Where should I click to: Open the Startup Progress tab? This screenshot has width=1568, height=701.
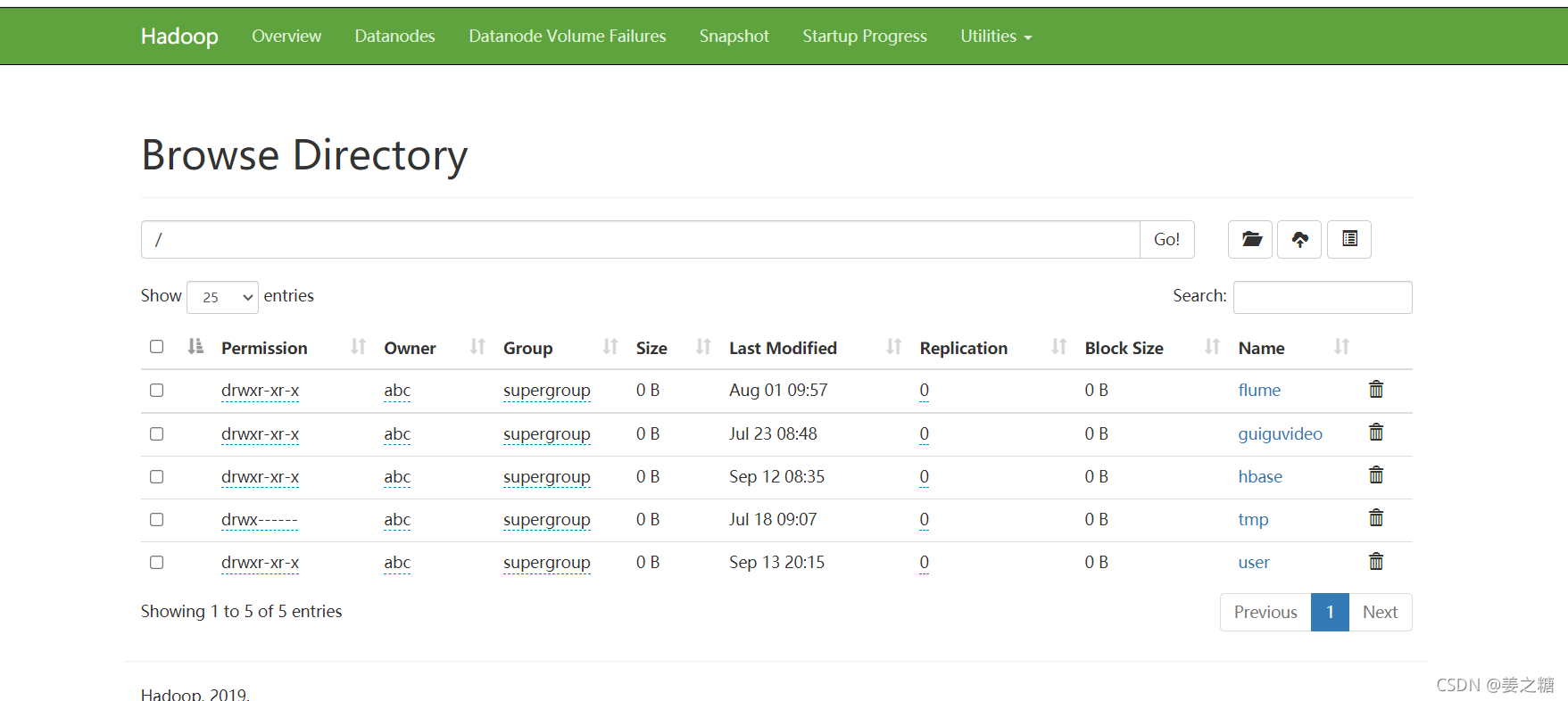[865, 36]
